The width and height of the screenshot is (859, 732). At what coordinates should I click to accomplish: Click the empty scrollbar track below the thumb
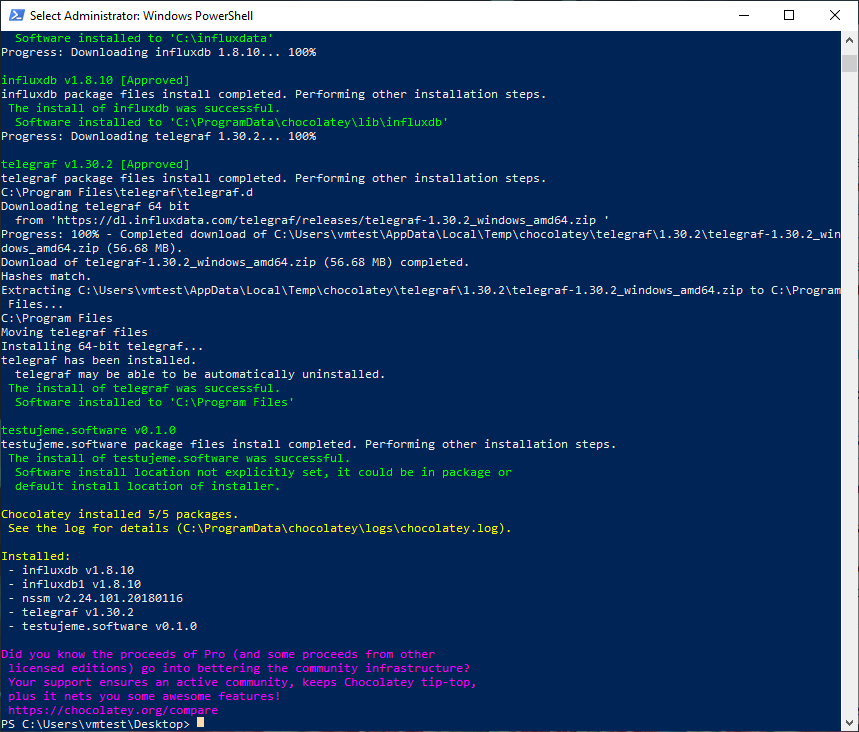point(850,400)
